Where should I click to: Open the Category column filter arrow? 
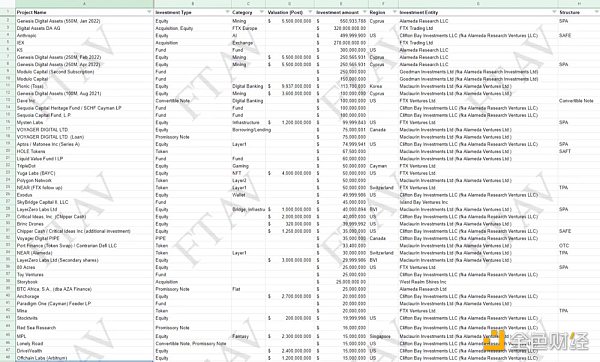pyautogui.click(x=262, y=12)
